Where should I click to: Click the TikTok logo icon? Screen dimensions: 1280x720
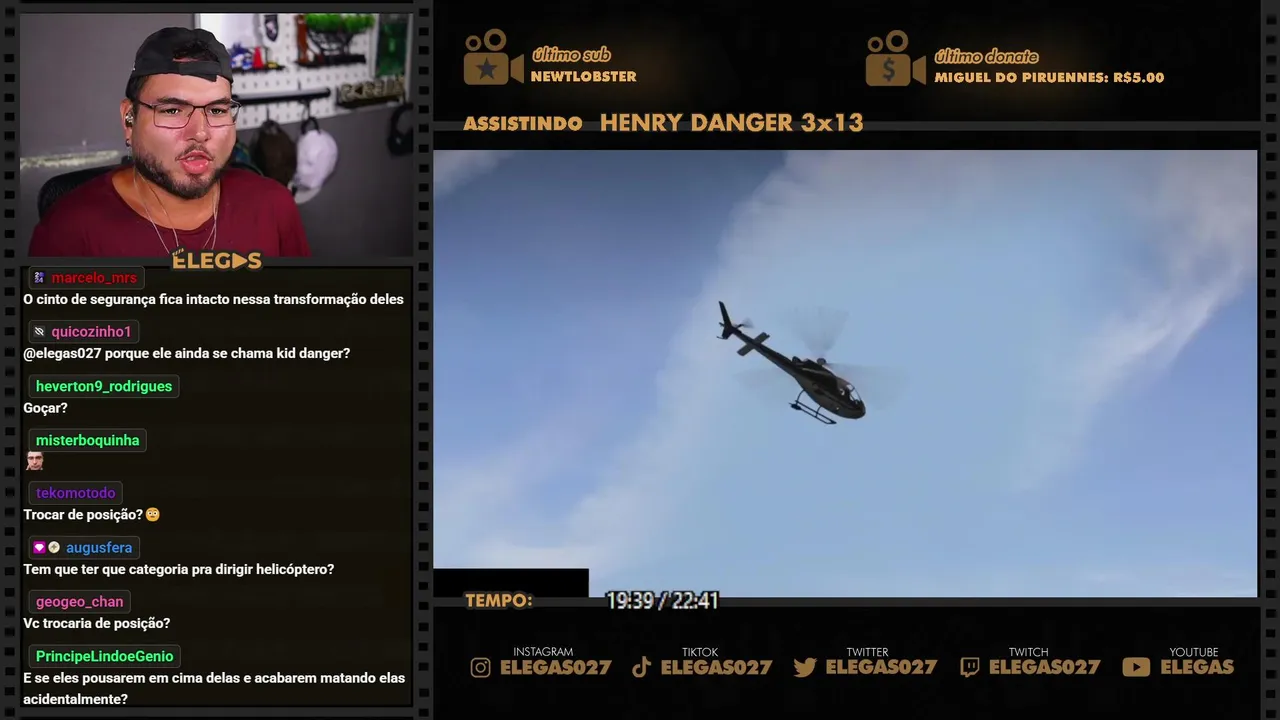(642, 667)
